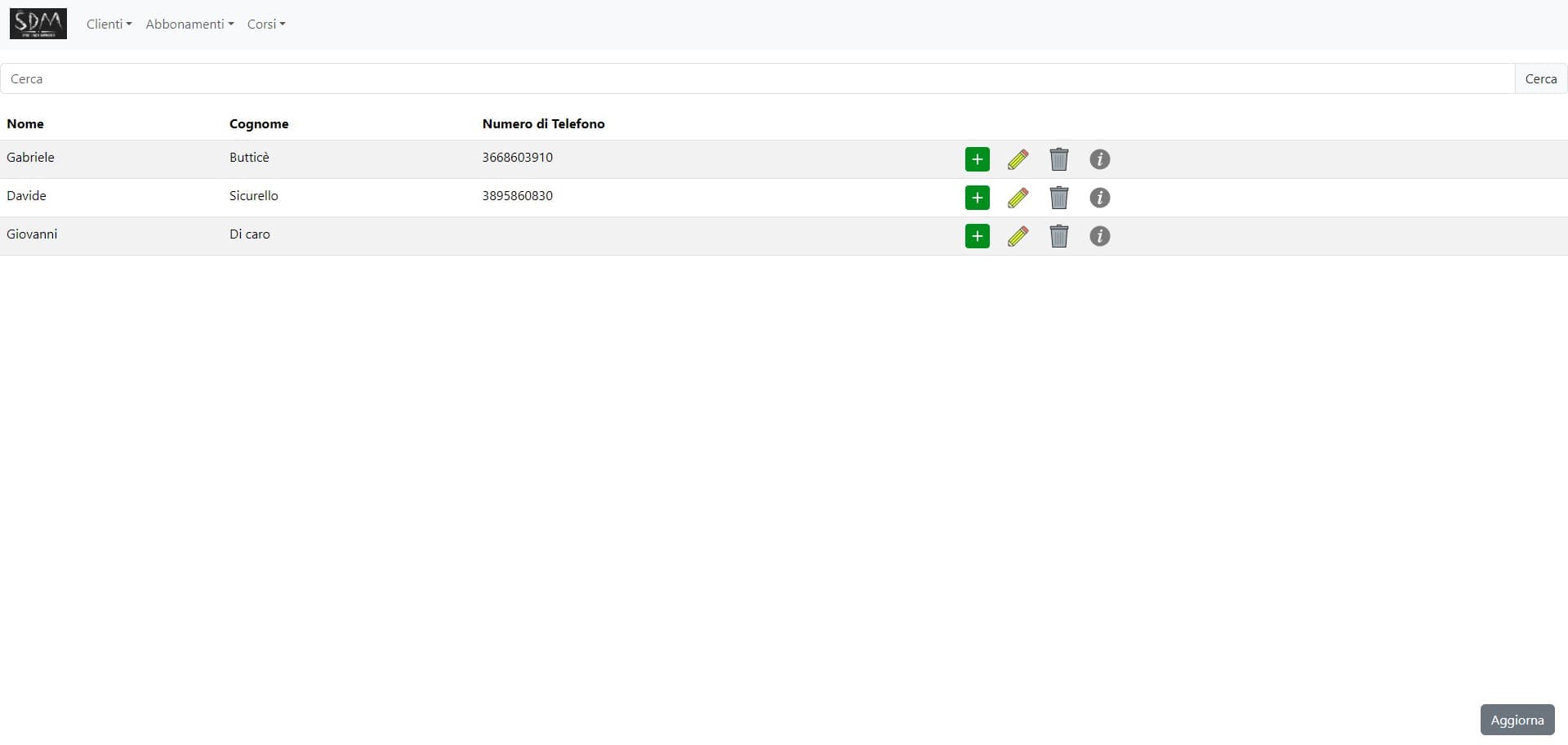Open the Clienti dropdown menu
1568x745 pixels.
tap(109, 24)
